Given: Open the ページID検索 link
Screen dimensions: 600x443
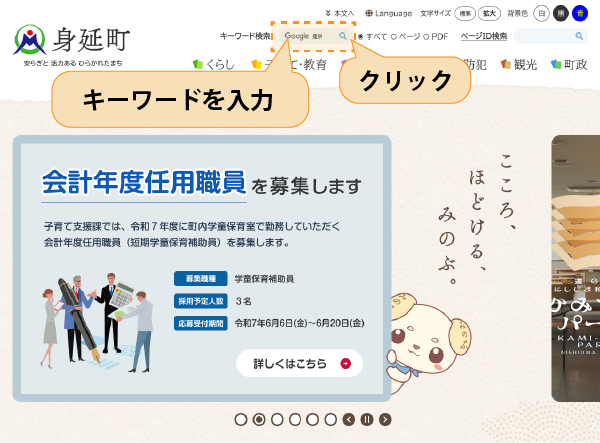Looking at the screenshot, I should click(484, 36).
